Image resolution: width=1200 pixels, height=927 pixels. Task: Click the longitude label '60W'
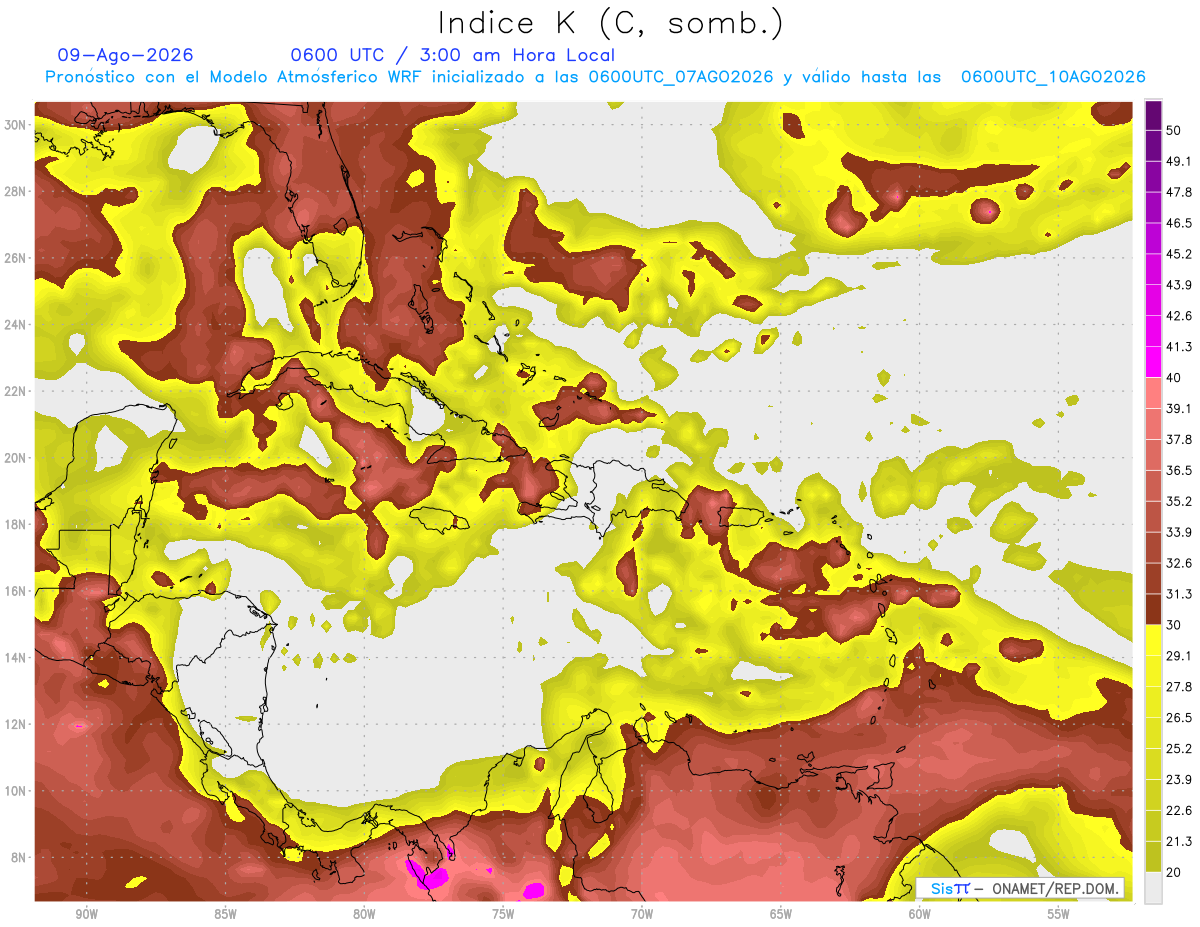pyautogui.click(x=920, y=914)
